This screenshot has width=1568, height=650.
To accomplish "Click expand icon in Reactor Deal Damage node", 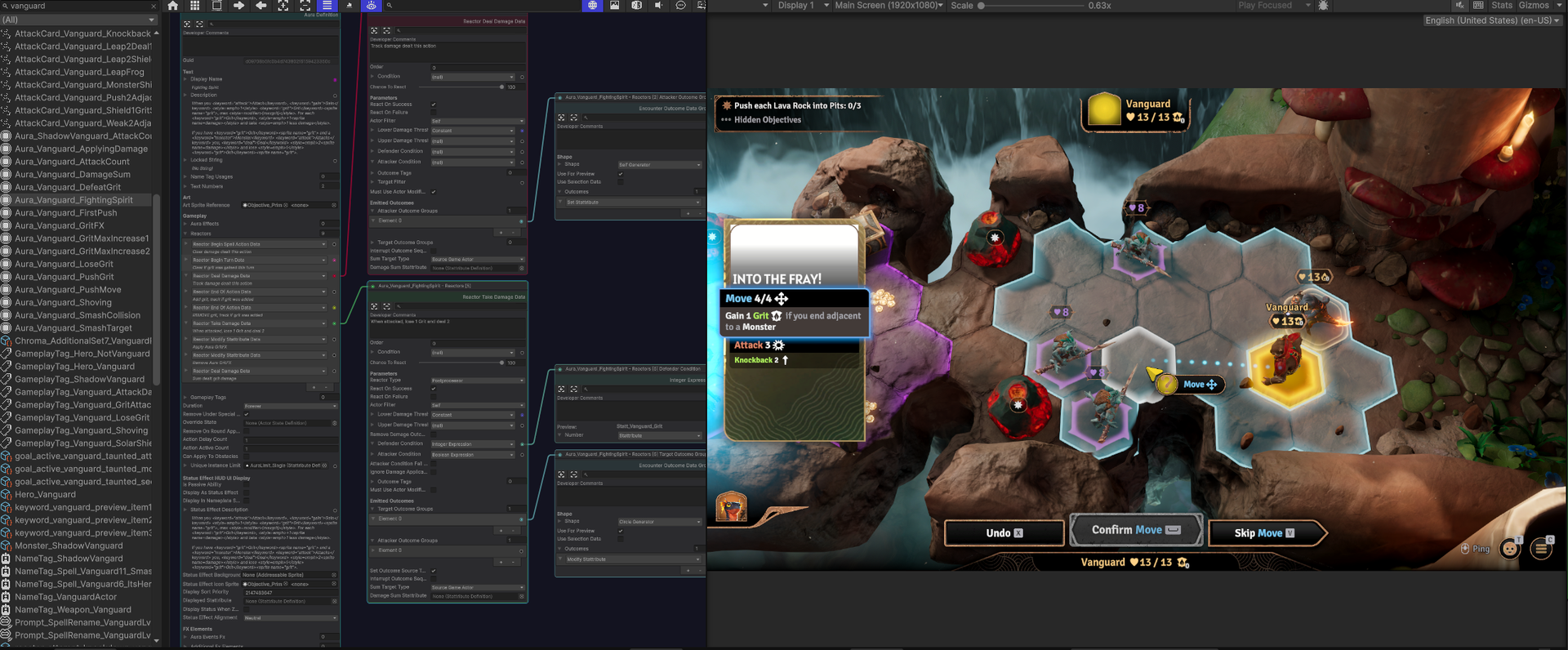I will pos(374,30).
